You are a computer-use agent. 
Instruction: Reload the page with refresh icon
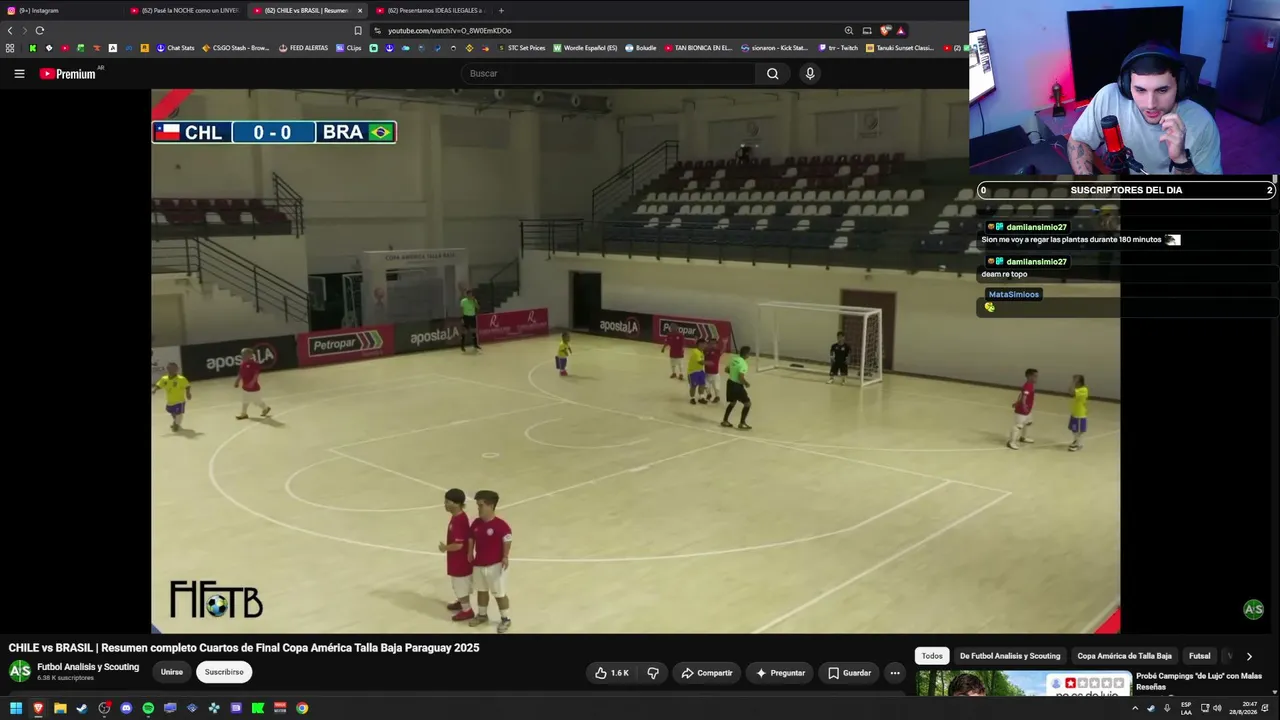pyautogui.click(x=40, y=30)
